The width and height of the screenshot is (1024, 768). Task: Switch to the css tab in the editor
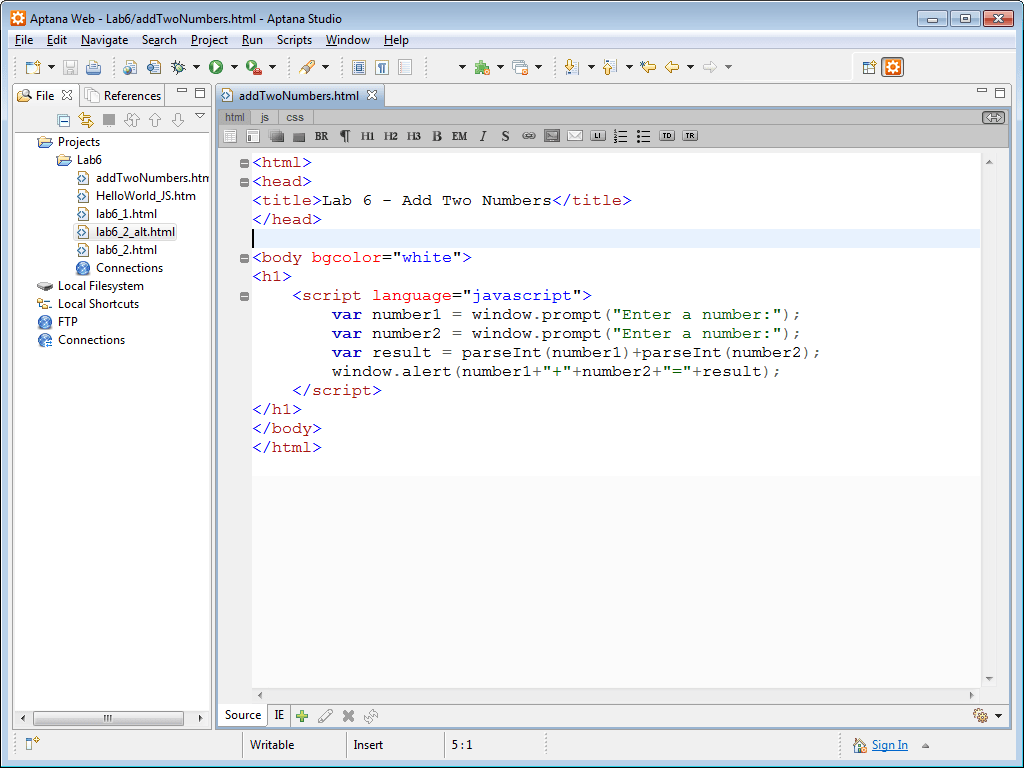tap(294, 117)
